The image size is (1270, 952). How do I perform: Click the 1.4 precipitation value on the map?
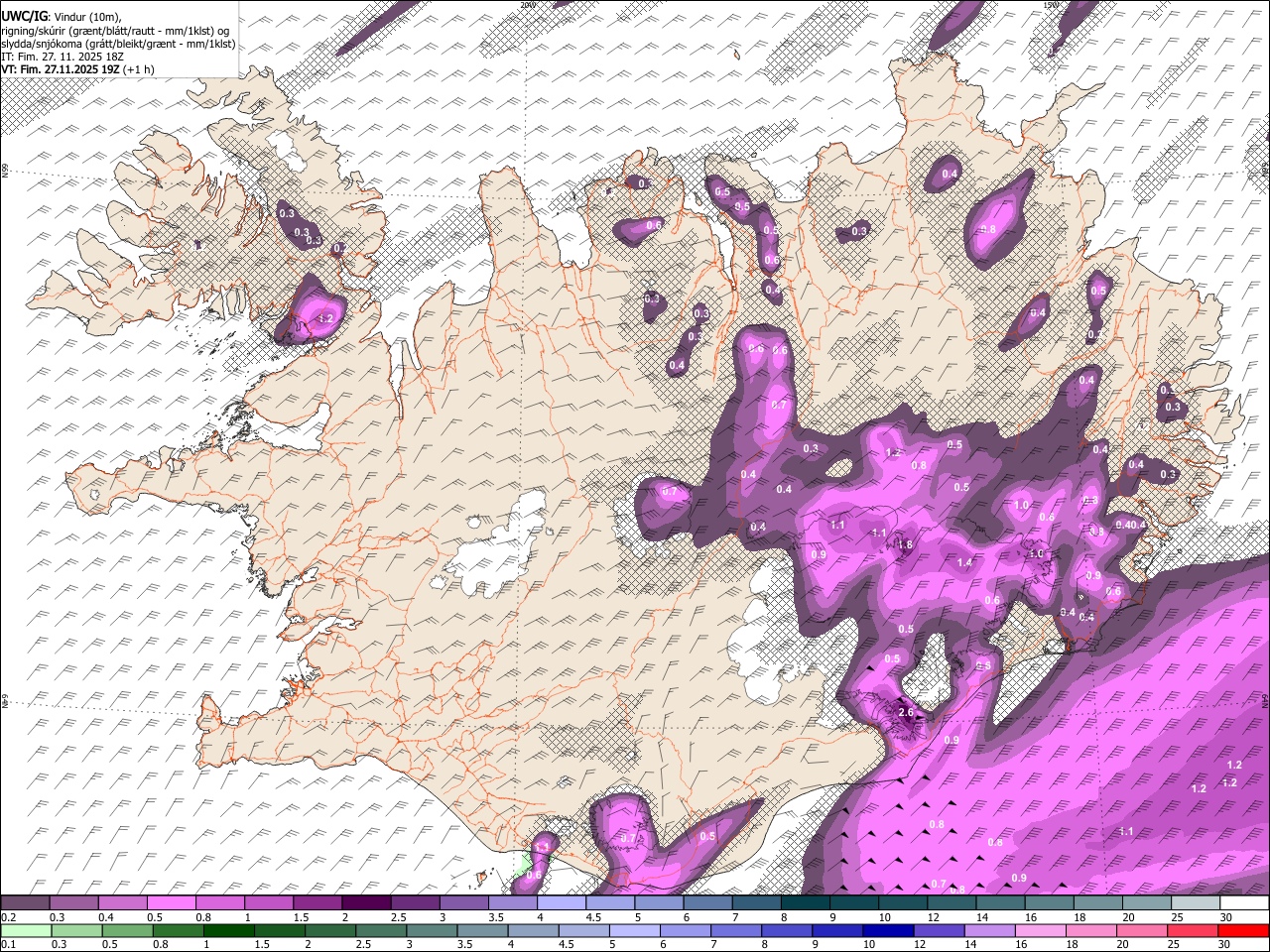(964, 562)
